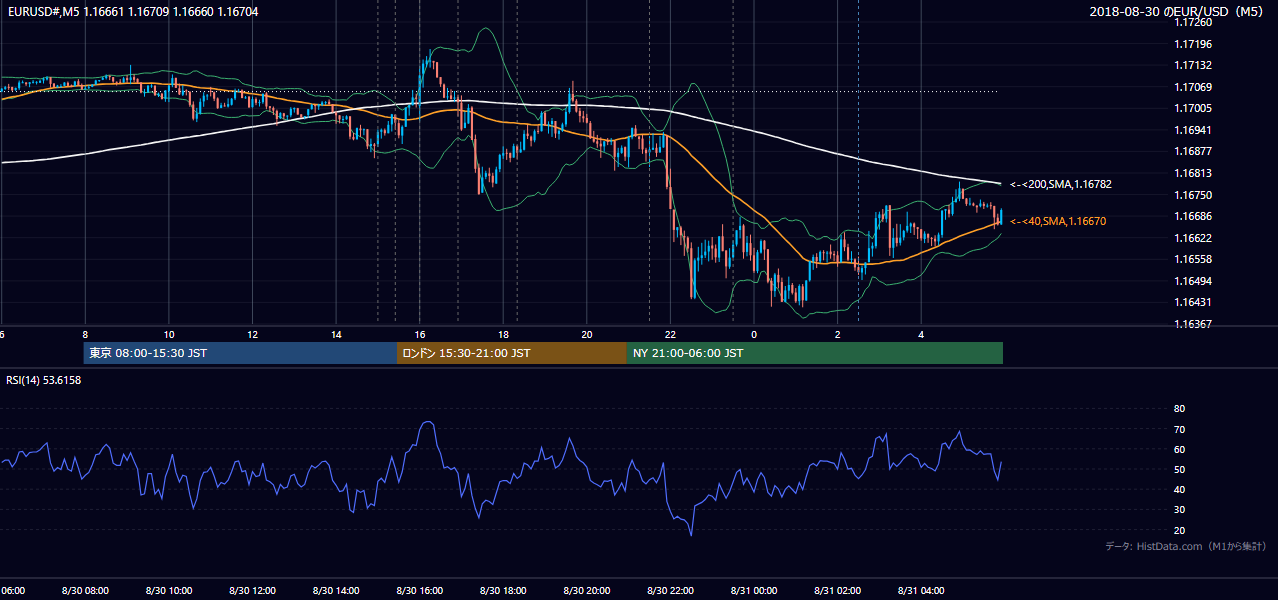The height and width of the screenshot is (600, 1278).
Task: Click price axis value 1.16941
Action: (x=1193, y=130)
